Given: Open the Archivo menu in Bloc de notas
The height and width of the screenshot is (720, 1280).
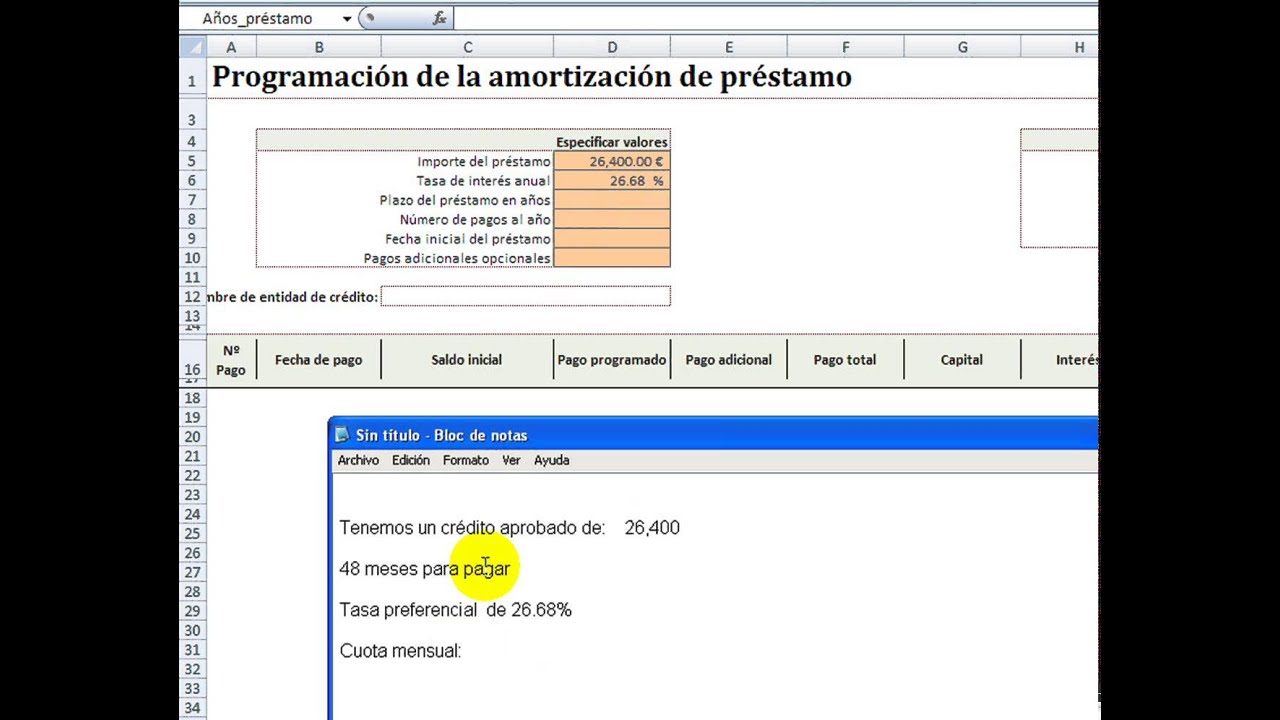Looking at the screenshot, I should pos(358,460).
